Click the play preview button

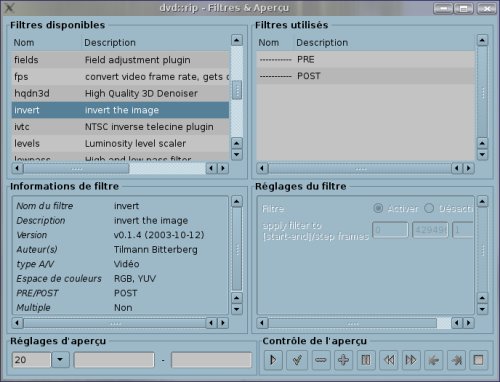[273, 360]
